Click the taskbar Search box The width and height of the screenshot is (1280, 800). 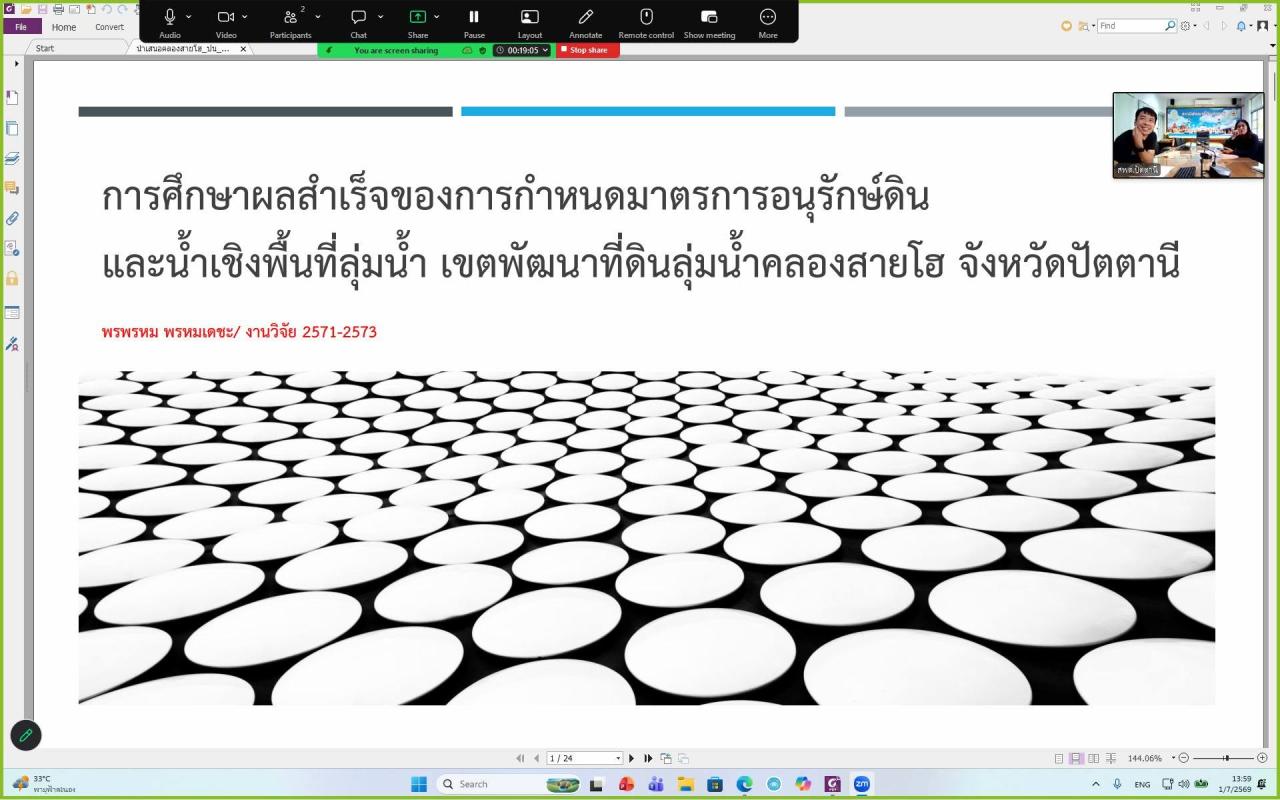click(510, 784)
